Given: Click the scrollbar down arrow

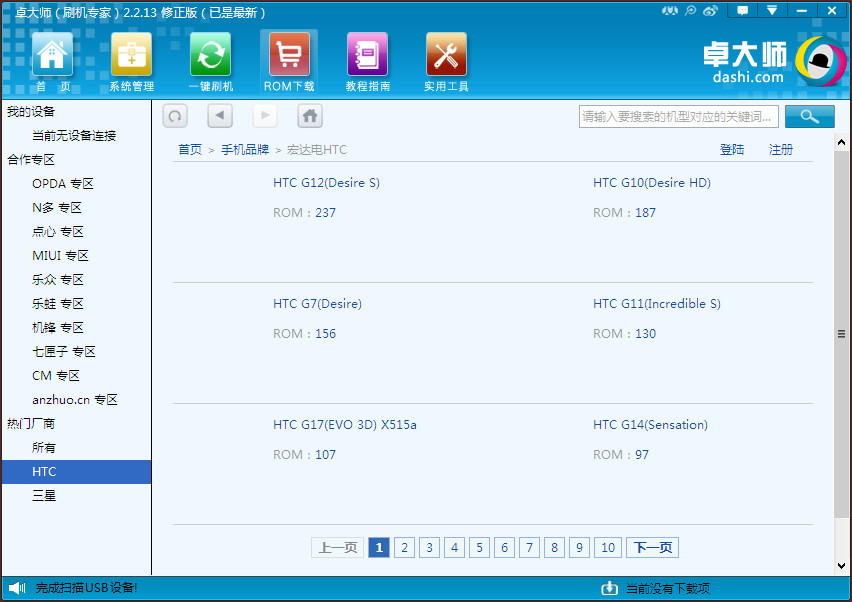Looking at the screenshot, I should coord(841,566).
